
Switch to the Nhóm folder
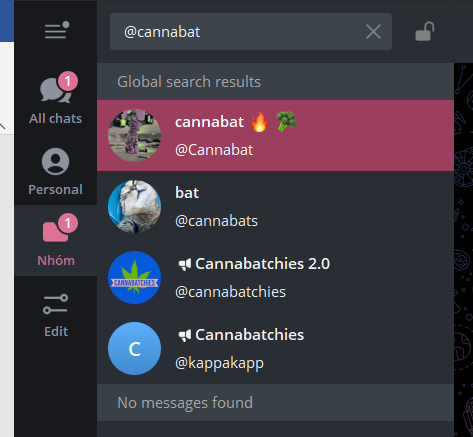point(56,240)
